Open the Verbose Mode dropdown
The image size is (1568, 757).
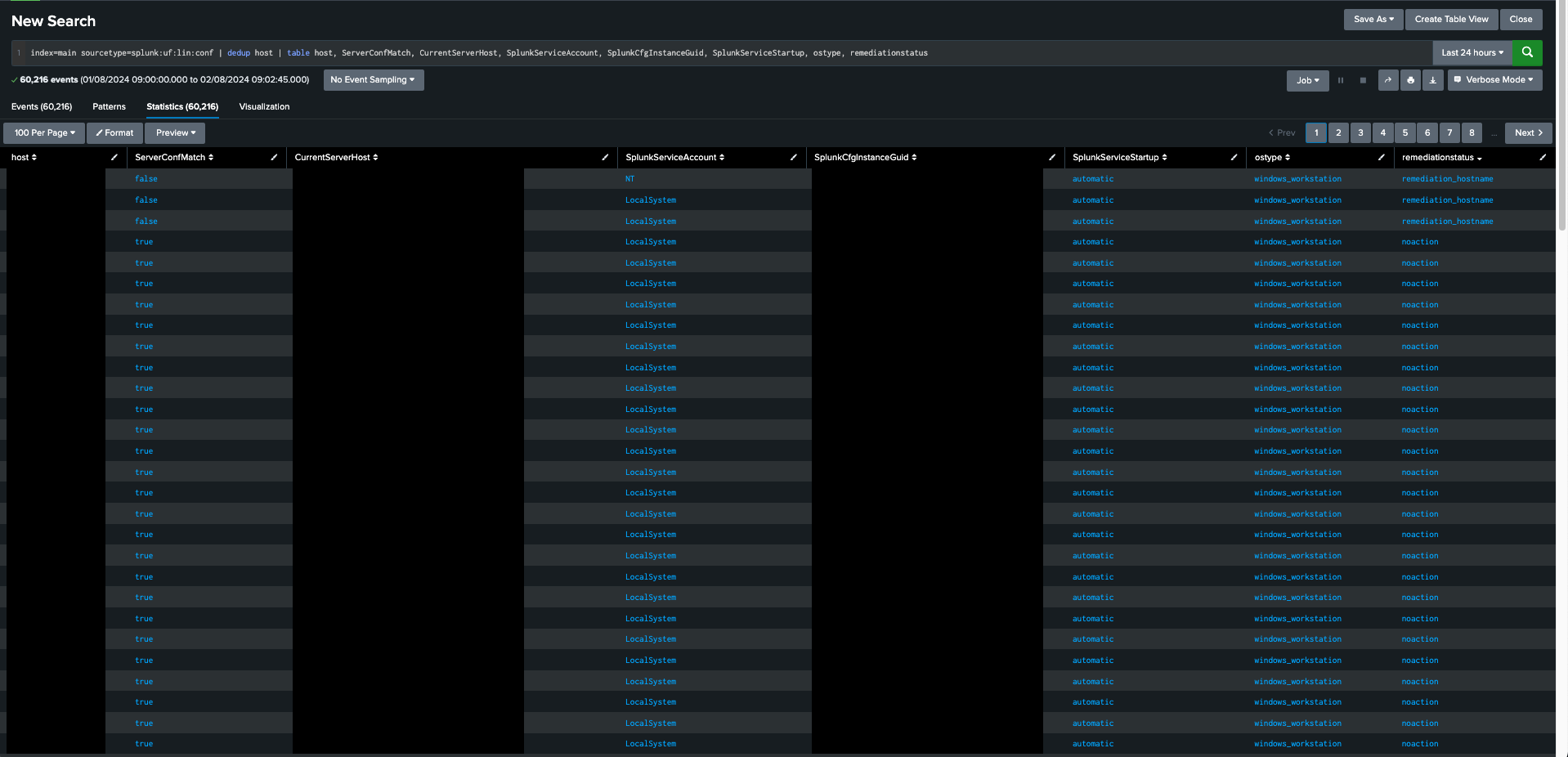[x=1494, y=80]
